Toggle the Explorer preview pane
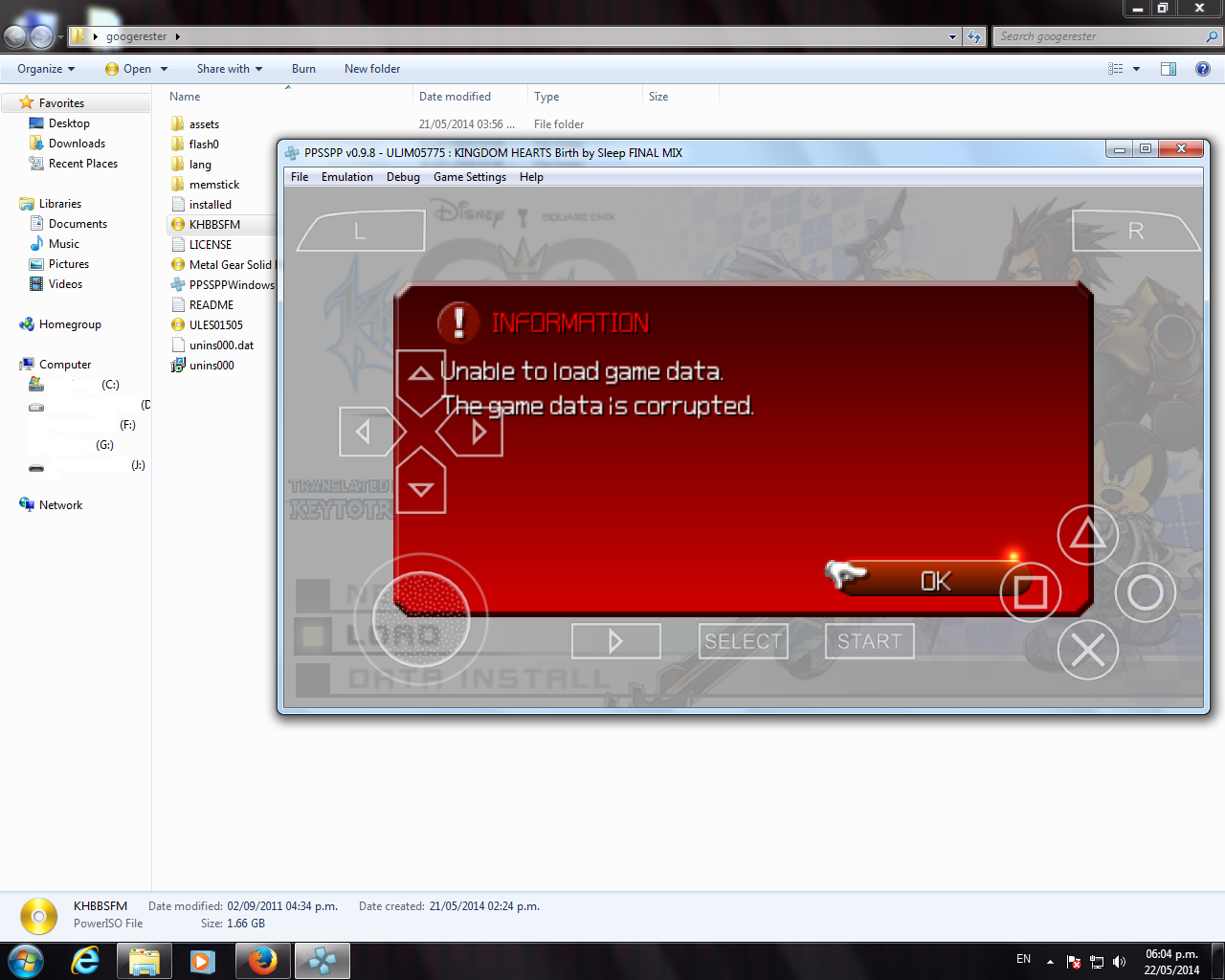 1168,69
